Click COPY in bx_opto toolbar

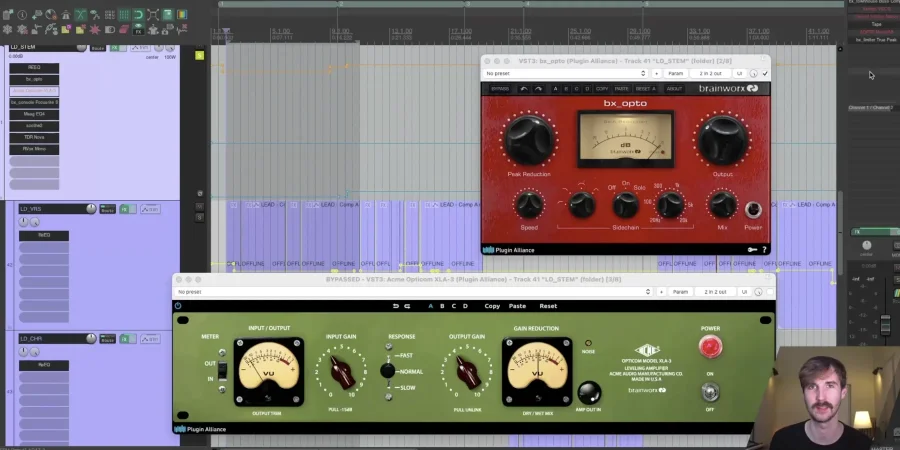[602, 89]
